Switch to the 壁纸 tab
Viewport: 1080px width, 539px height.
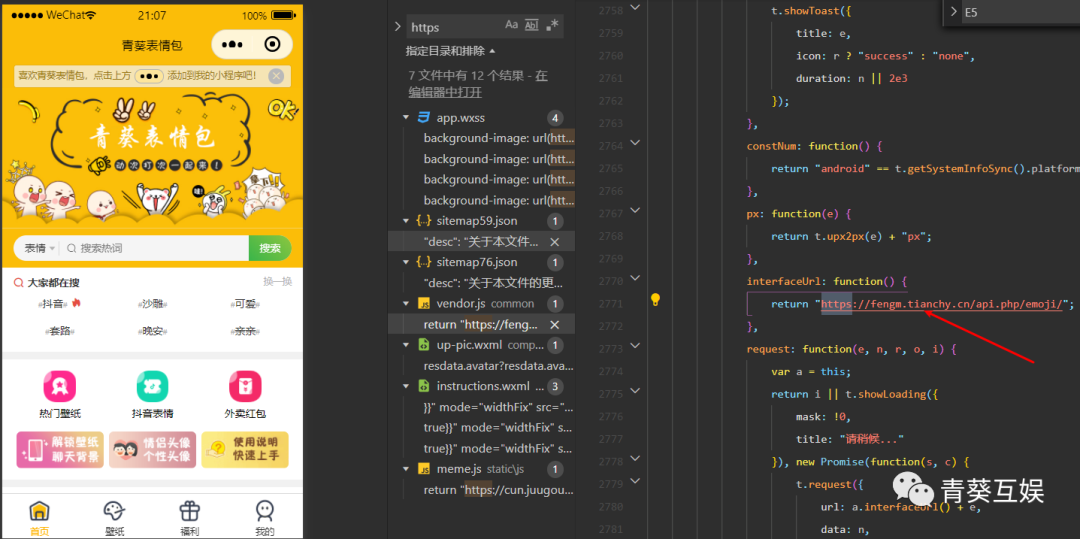(x=114, y=518)
